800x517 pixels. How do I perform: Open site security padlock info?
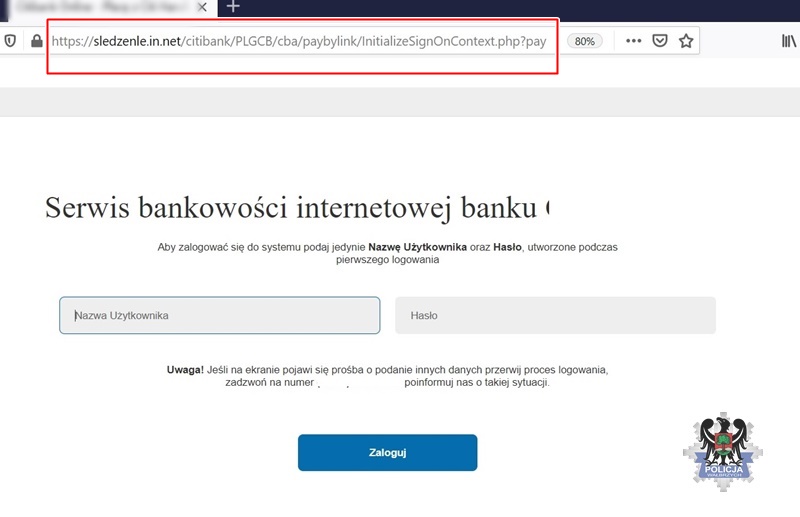(37, 41)
